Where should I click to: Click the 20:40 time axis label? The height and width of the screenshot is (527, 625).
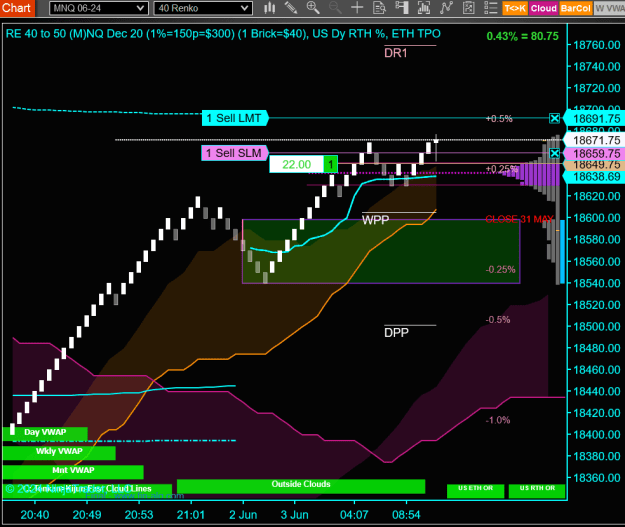pos(35,515)
